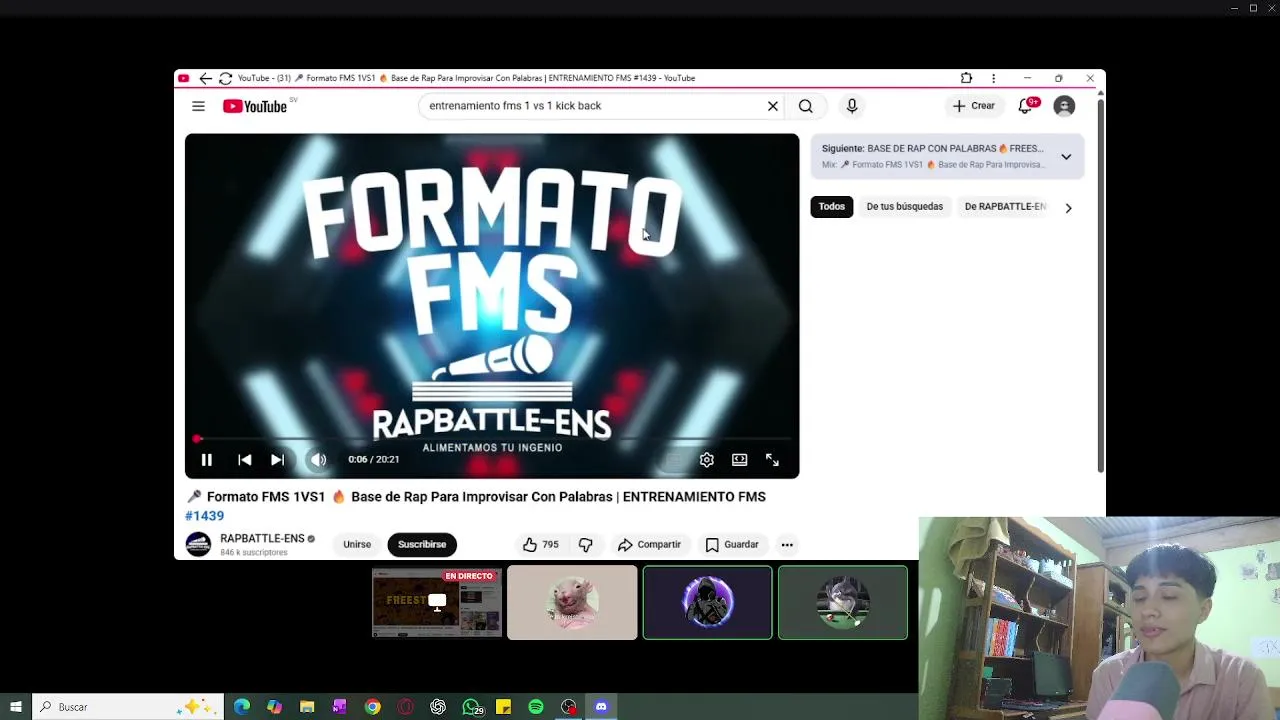This screenshot has height=720, width=1280.
Task: Open RAPBATTLE-ENS channel name link
Action: pyautogui.click(x=262, y=539)
